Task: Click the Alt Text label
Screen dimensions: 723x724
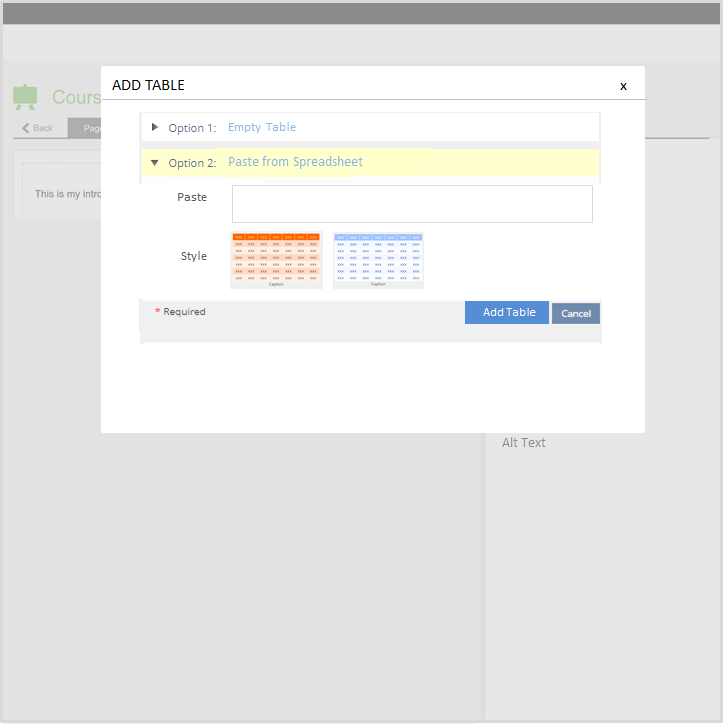Action: 524,443
